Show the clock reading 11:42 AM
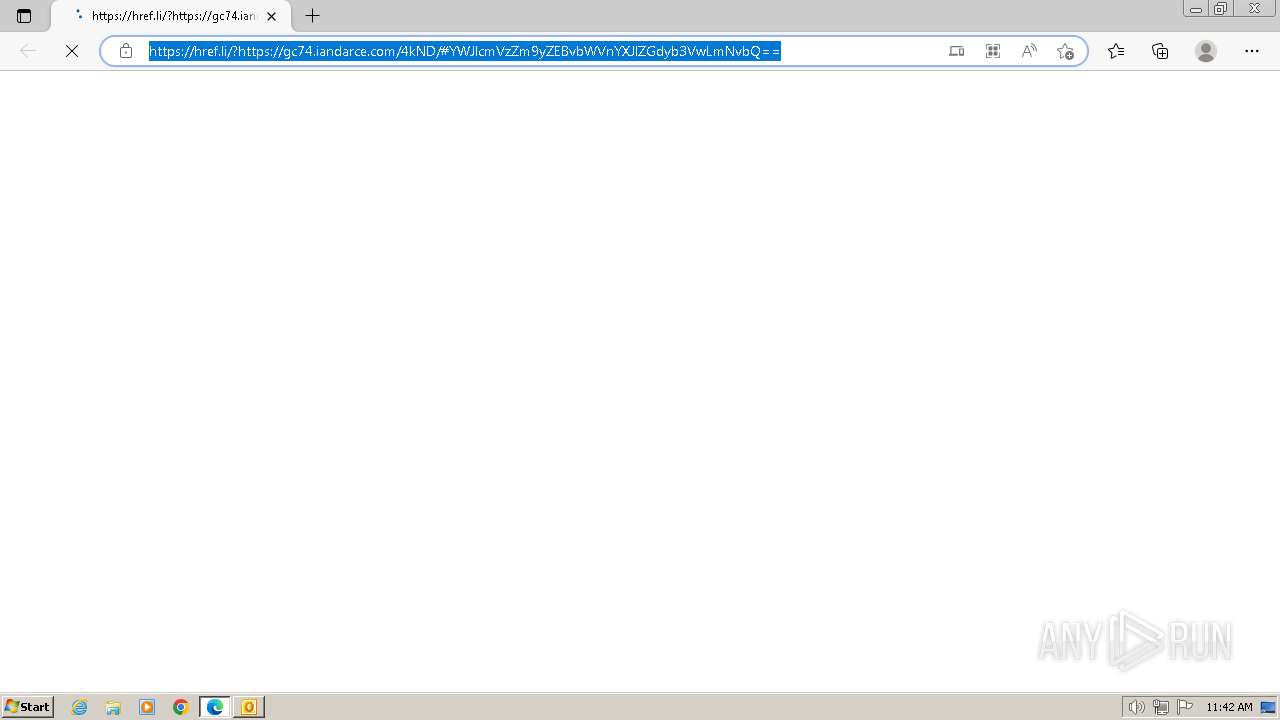The width and height of the screenshot is (1280, 720). [1229, 707]
